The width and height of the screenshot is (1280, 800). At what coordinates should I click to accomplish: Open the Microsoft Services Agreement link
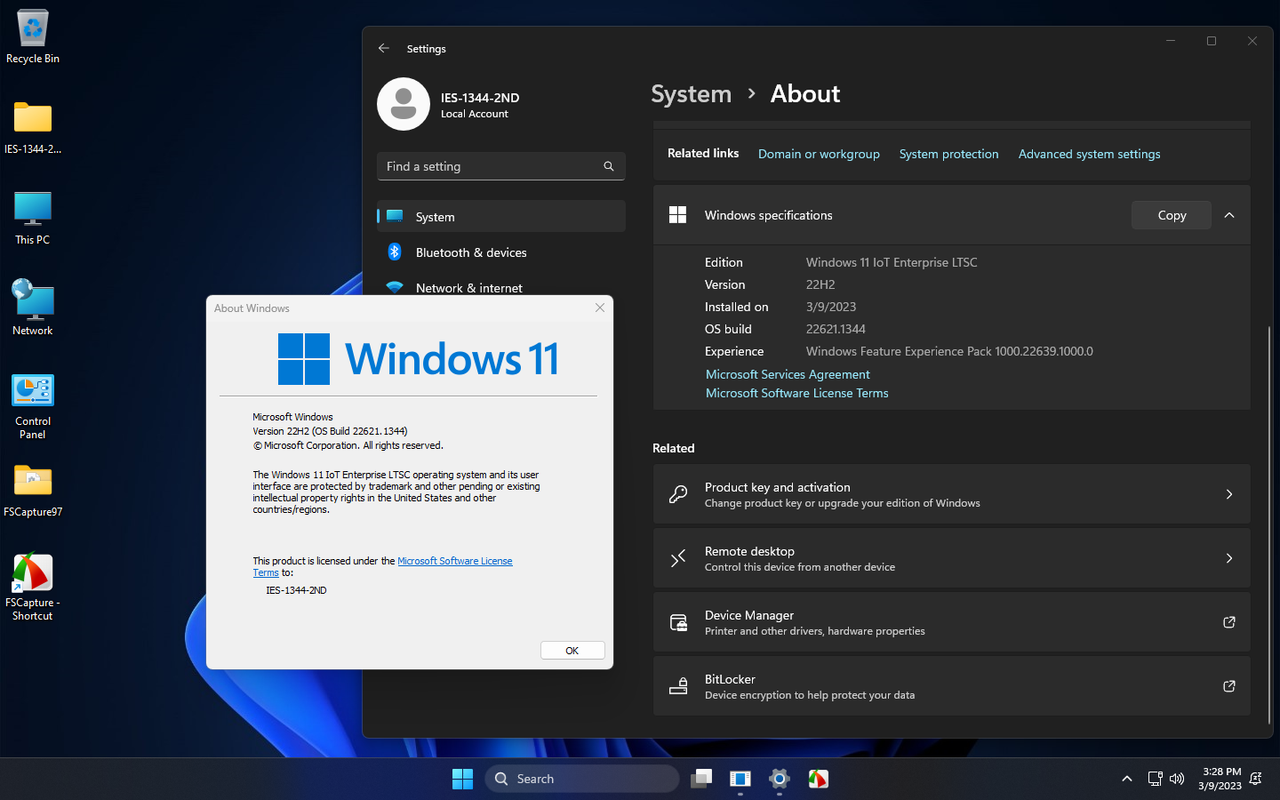click(788, 374)
